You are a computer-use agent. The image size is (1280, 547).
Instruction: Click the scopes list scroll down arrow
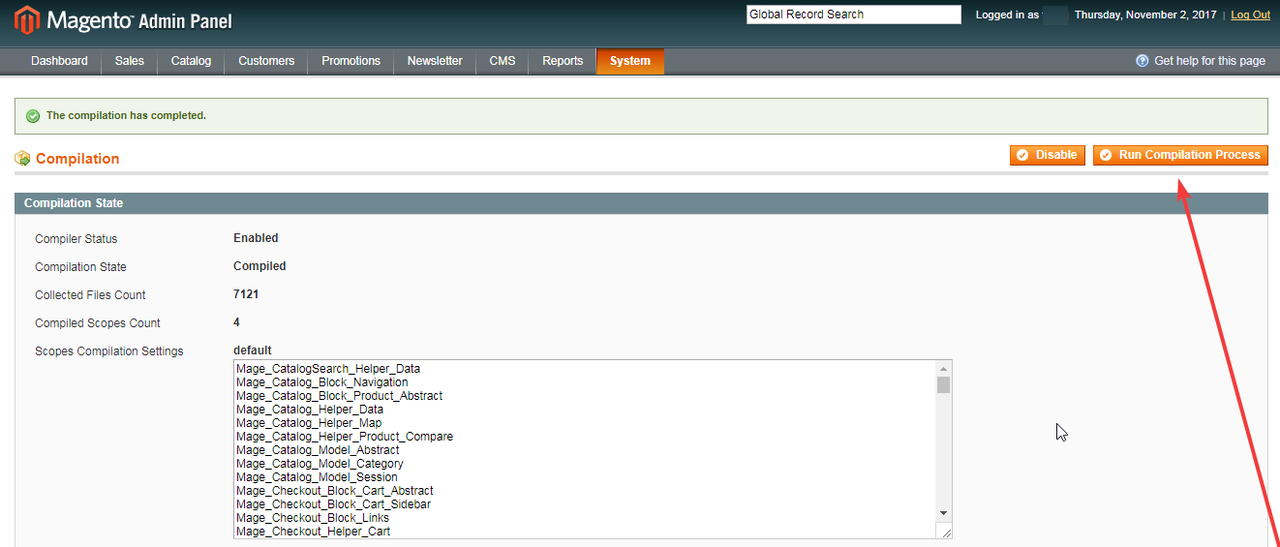click(x=943, y=512)
